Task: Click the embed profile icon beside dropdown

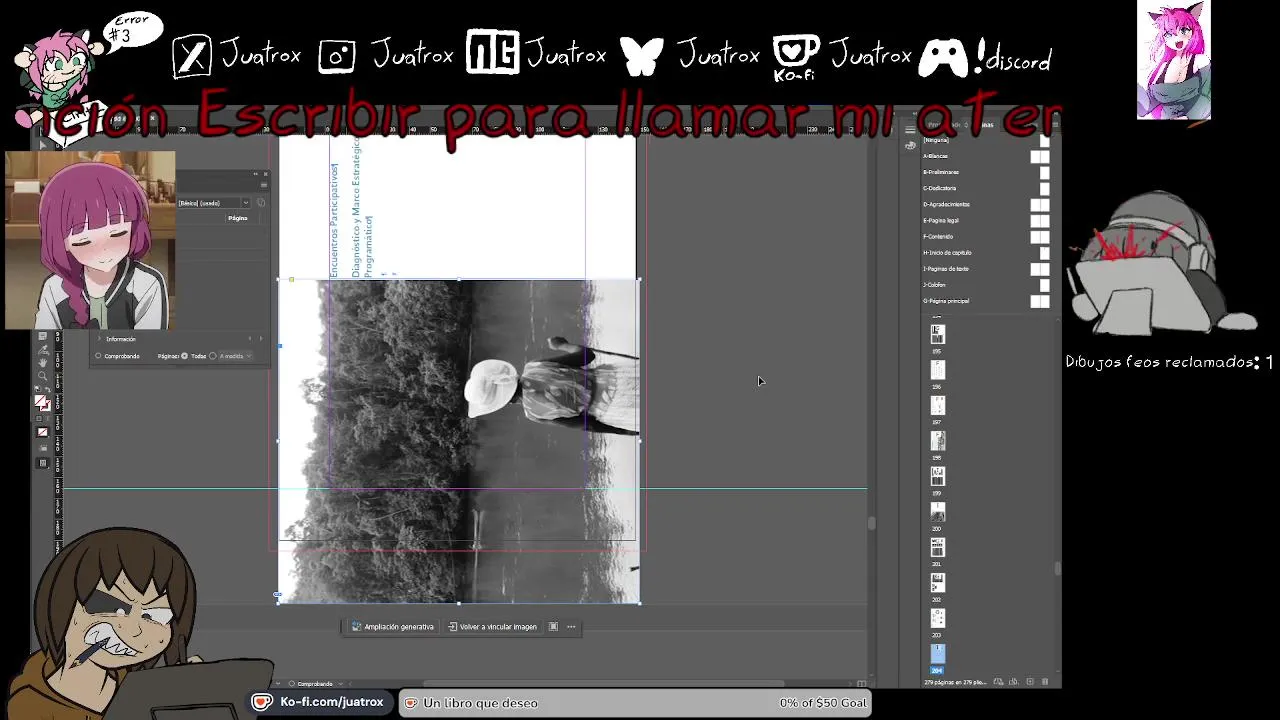Action: [261, 203]
